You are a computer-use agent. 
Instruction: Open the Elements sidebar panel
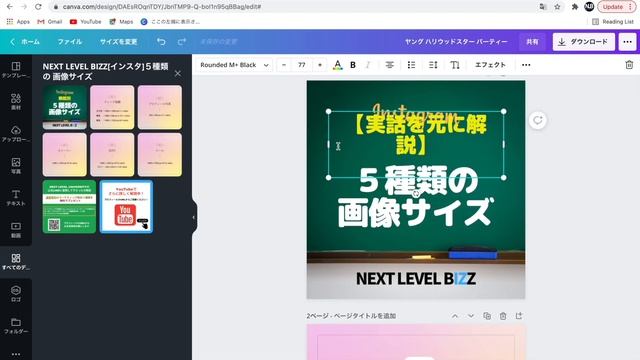[x=16, y=102]
